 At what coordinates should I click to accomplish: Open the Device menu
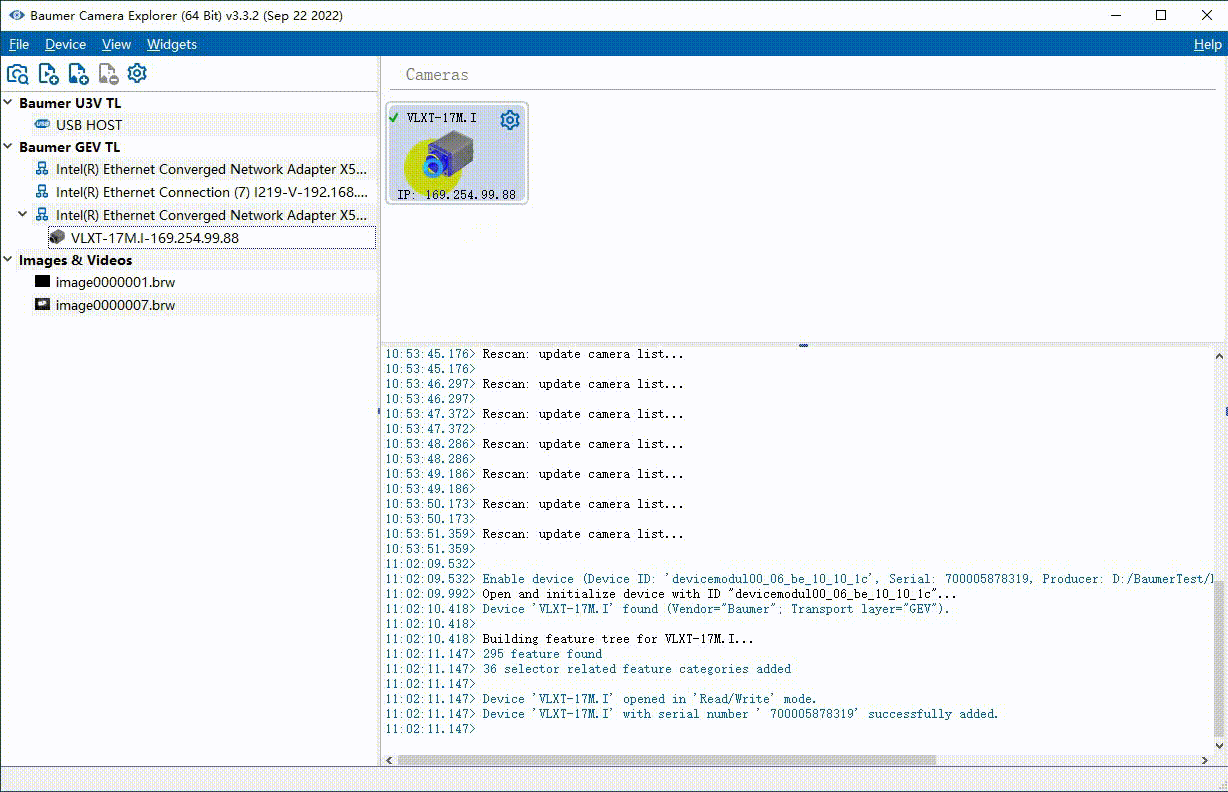click(66, 44)
